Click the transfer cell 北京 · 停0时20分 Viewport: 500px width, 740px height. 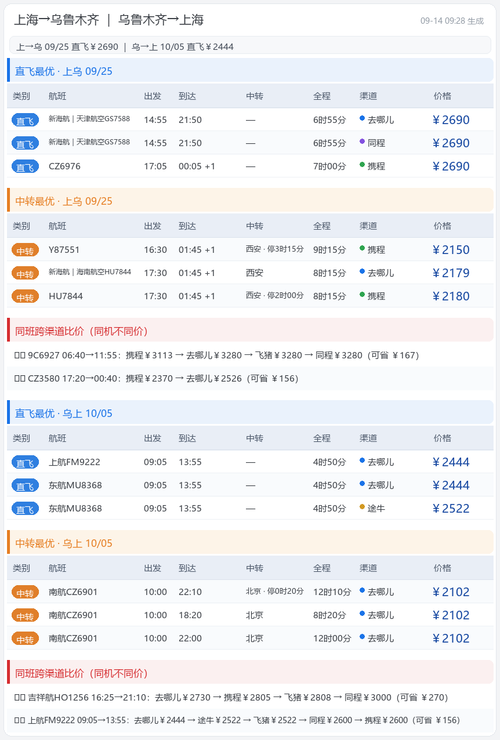click(274, 591)
